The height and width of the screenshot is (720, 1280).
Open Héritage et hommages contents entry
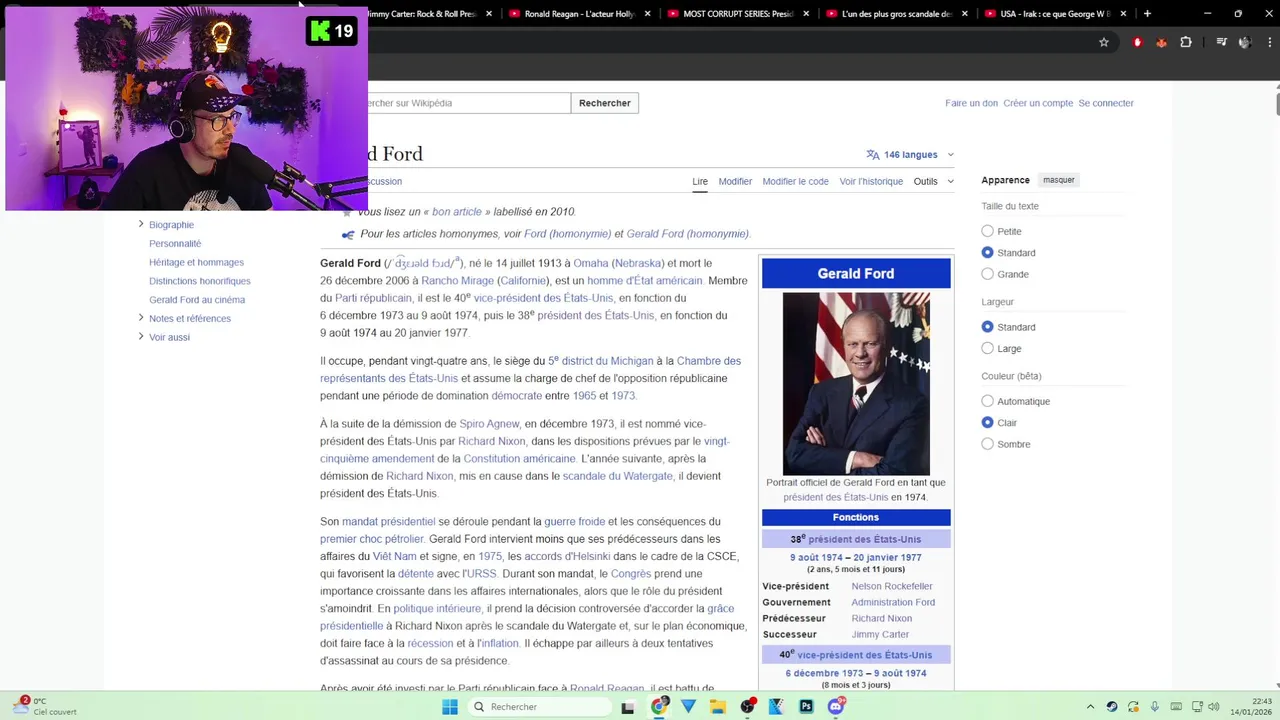[x=196, y=262]
